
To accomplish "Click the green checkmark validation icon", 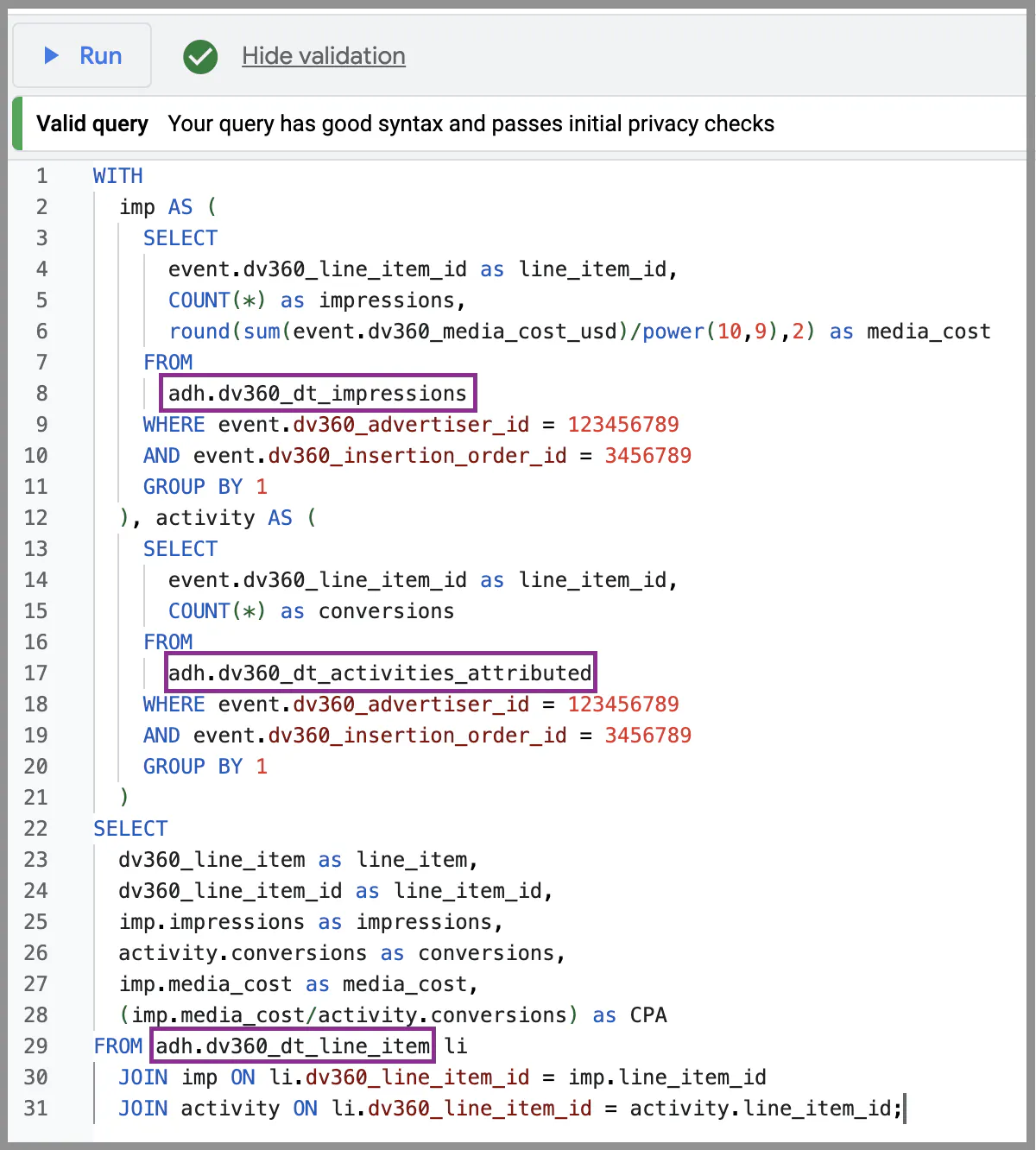I will 199,57.
